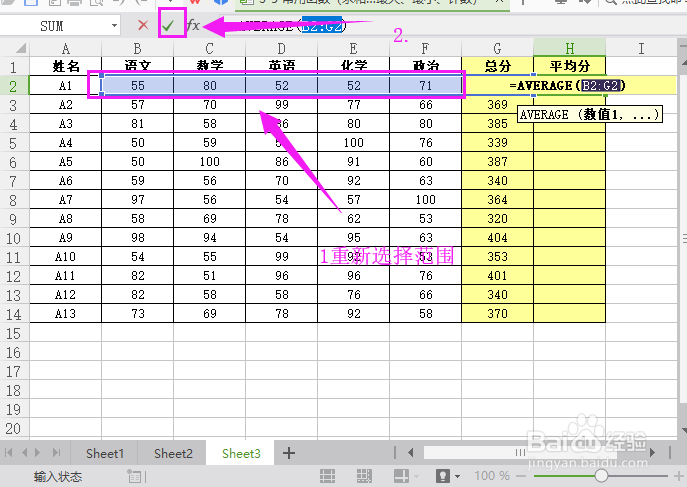Select column A header
Screen dimensions: 687x487
pyautogui.click(x=65, y=48)
